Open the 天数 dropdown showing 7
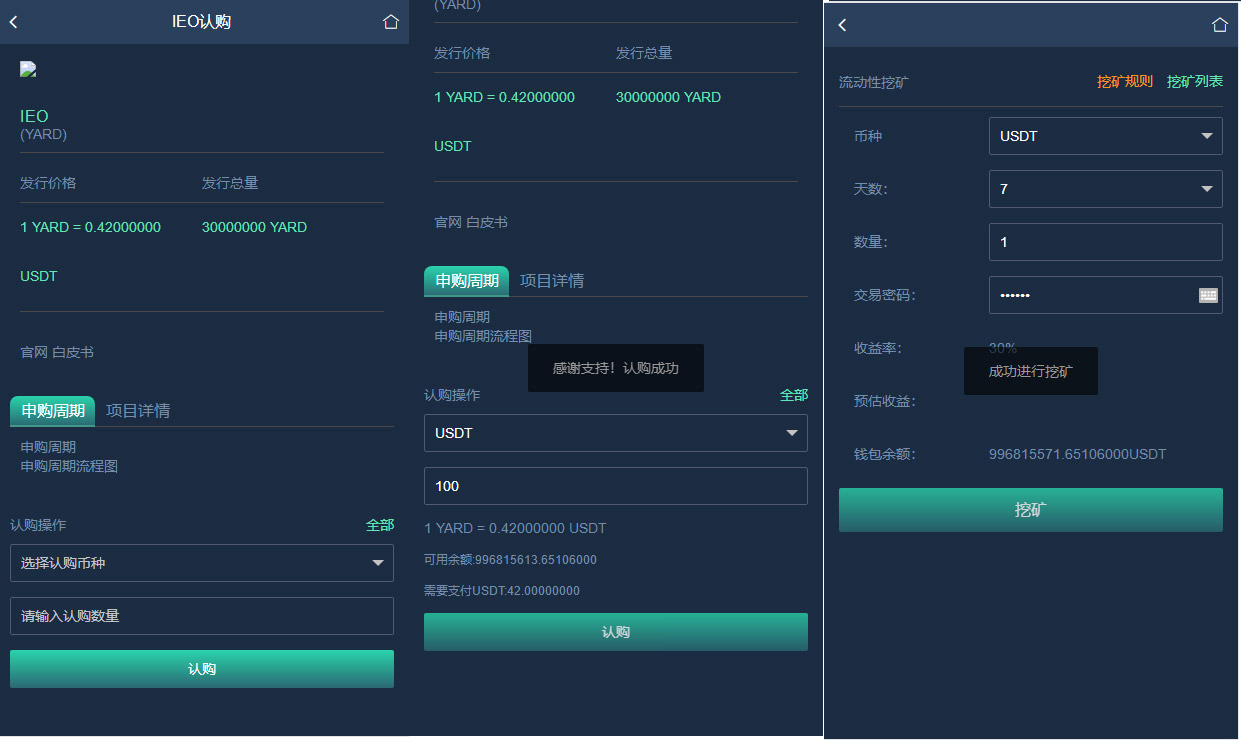1241x743 pixels. pyautogui.click(x=1106, y=189)
